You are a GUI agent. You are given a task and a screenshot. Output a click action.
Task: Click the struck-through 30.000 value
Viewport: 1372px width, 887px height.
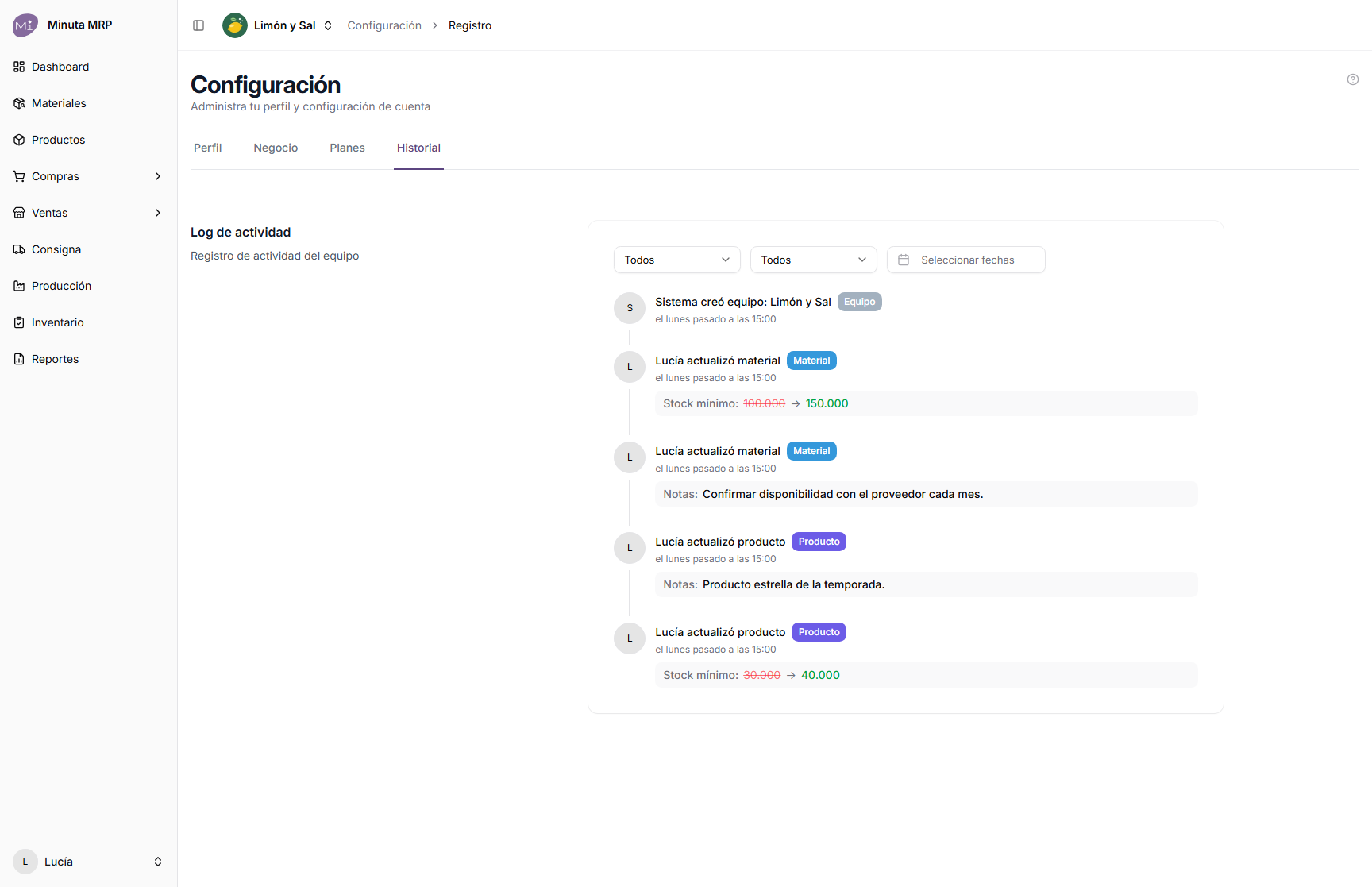[x=761, y=675]
